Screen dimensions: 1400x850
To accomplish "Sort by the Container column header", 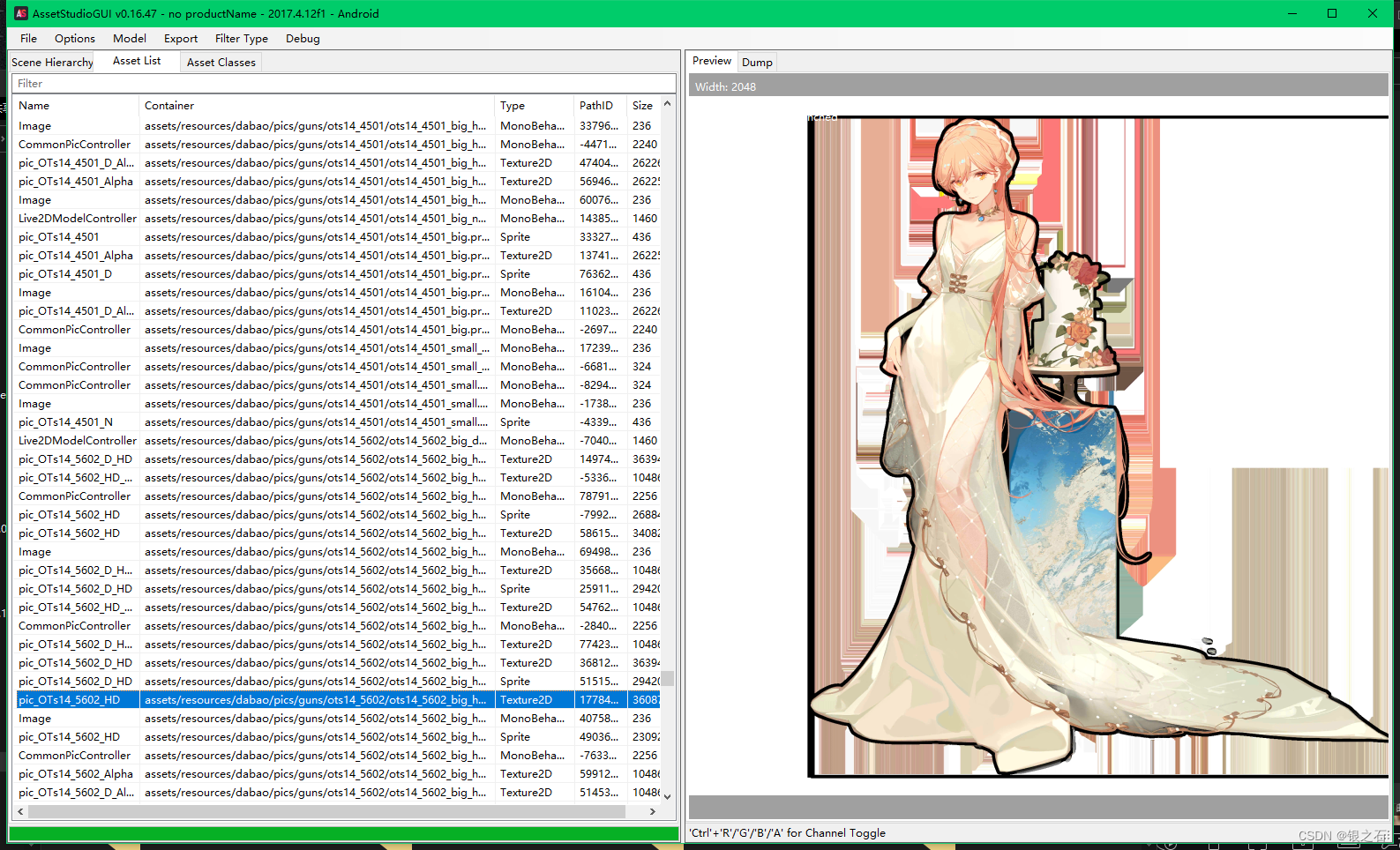I will [317, 106].
